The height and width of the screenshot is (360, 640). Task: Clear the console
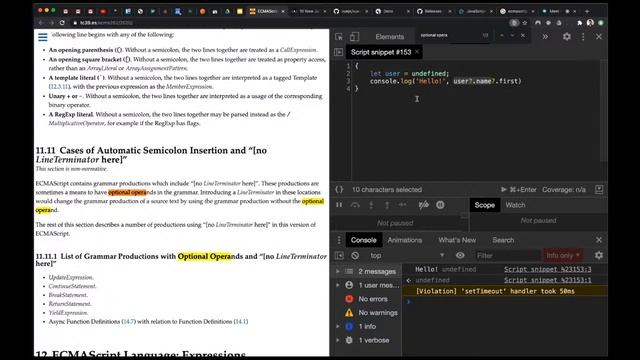[355, 256]
